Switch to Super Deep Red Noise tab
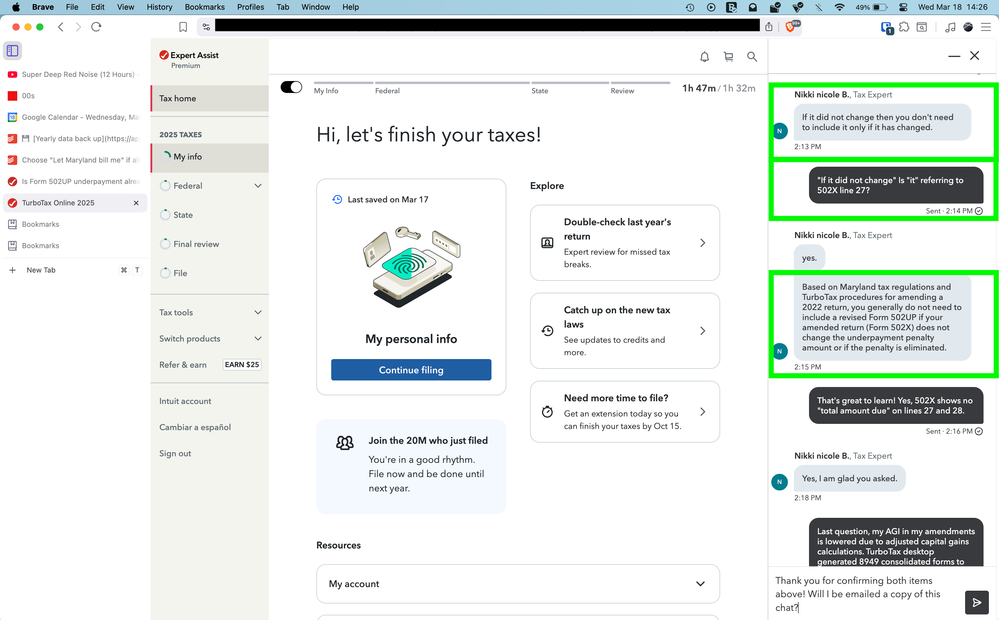 75,75
